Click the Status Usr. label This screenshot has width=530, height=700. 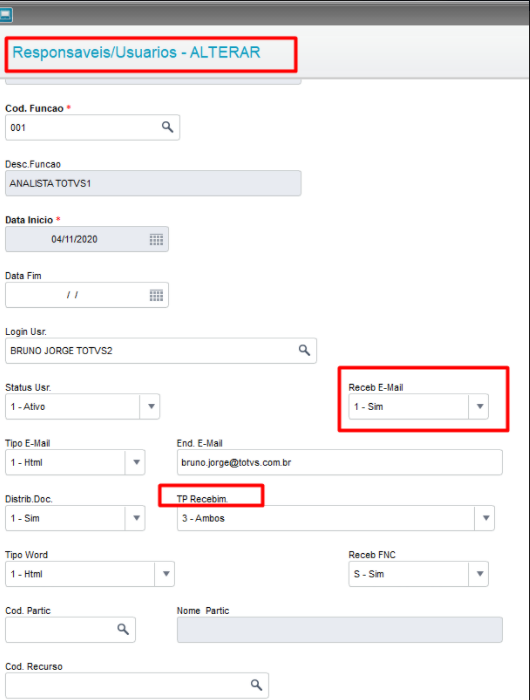pos(28,388)
